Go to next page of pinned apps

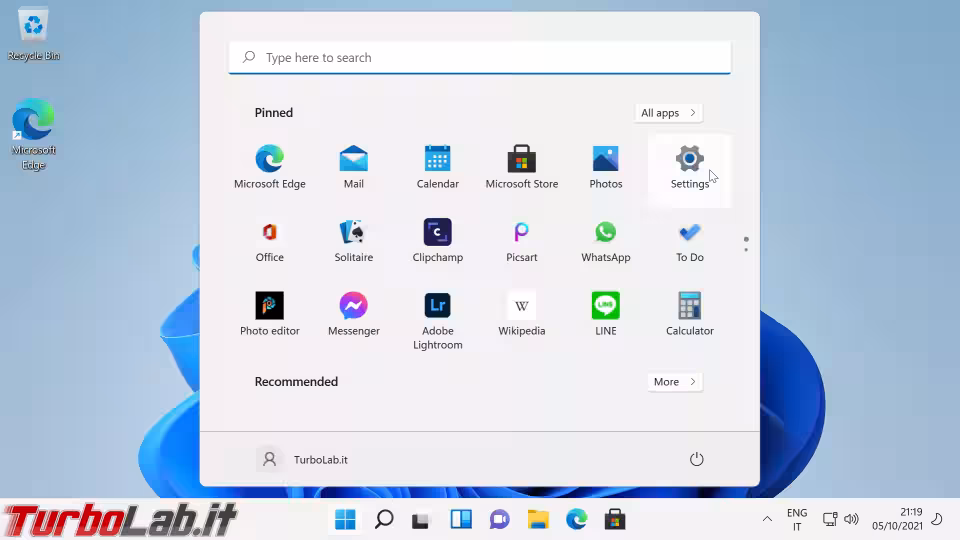click(746, 249)
